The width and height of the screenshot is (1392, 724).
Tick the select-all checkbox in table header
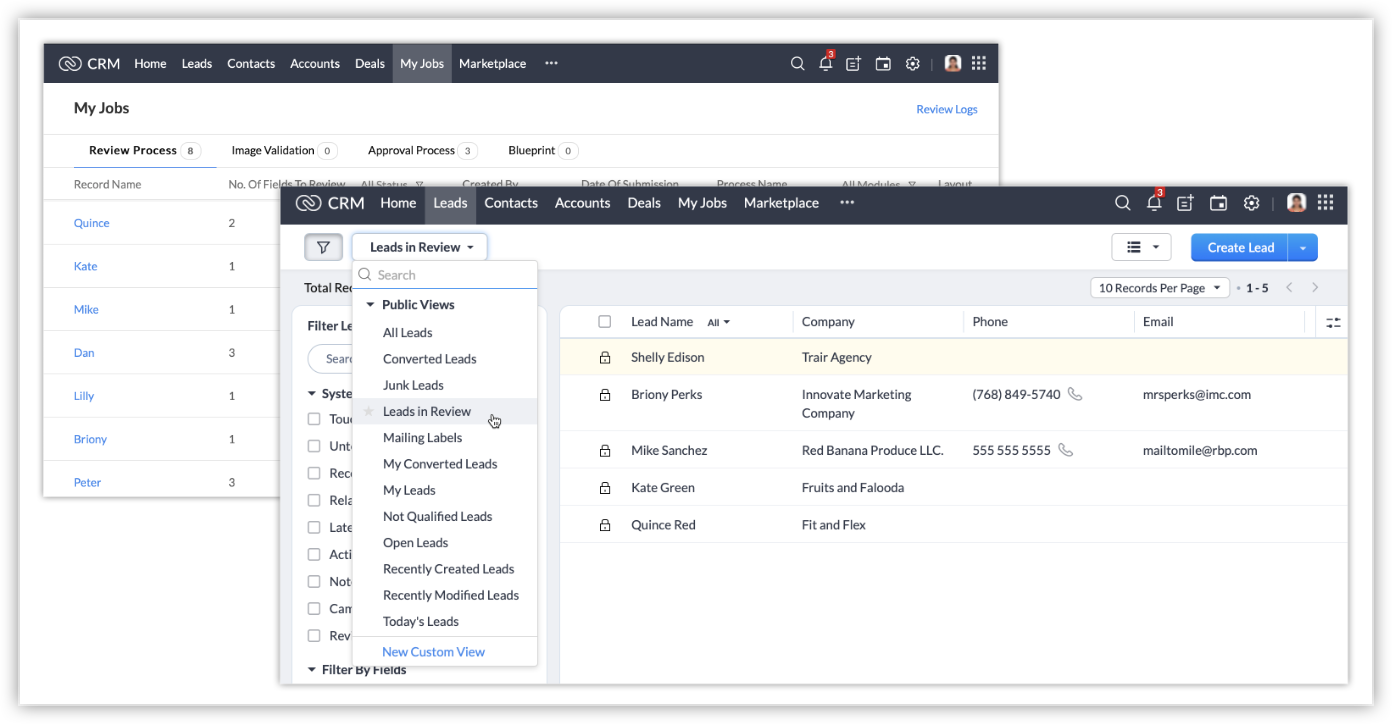pos(605,322)
